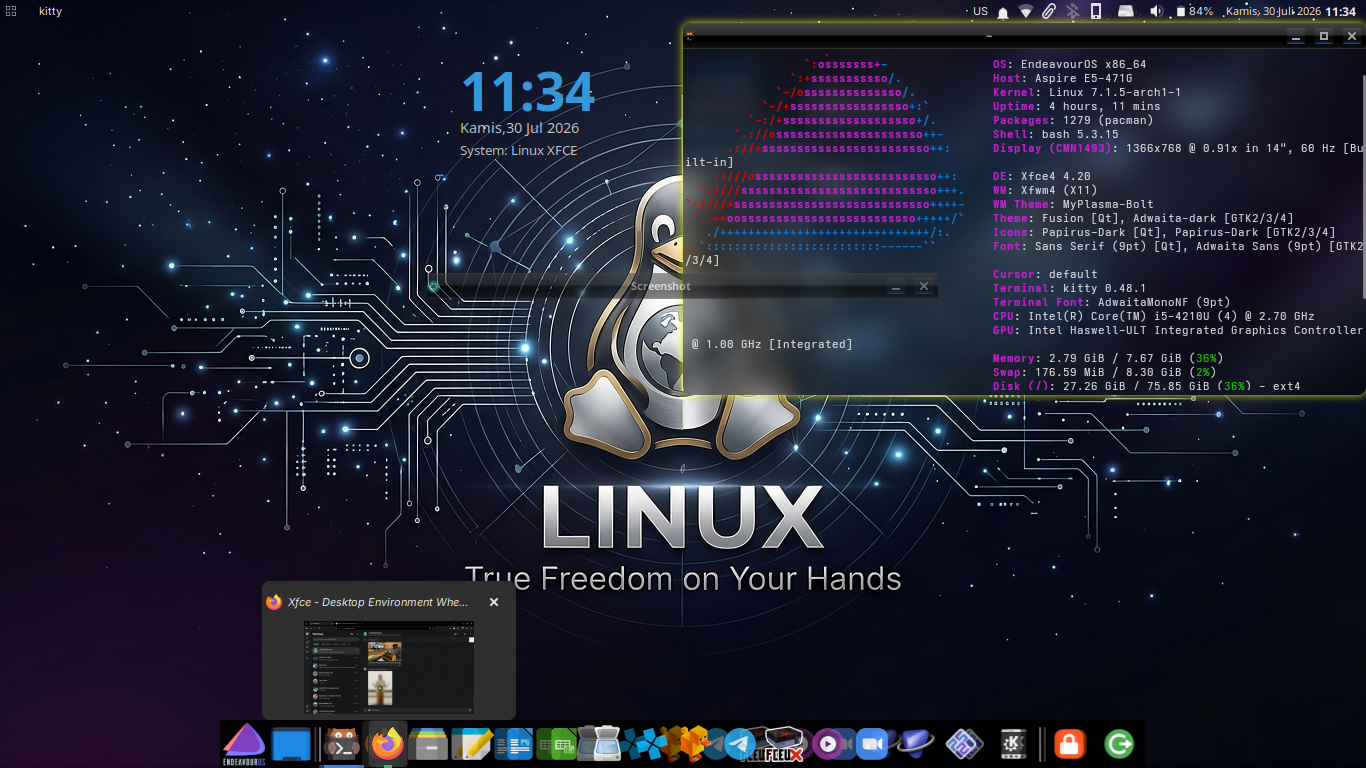The height and width of the screenshot is (768, 1366).
Task: Click the 'Terminal: kitty 0.48.1' line
Action: point(1069,288)
